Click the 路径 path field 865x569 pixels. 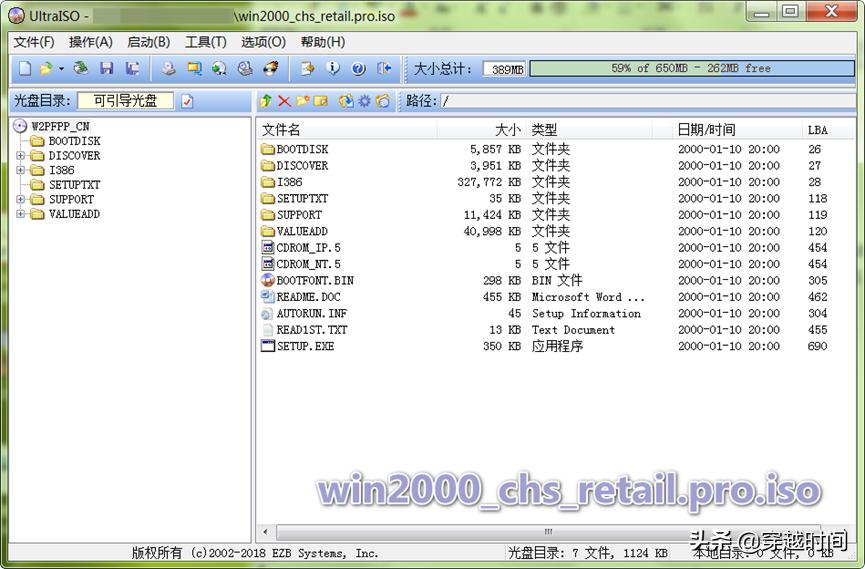647,101
